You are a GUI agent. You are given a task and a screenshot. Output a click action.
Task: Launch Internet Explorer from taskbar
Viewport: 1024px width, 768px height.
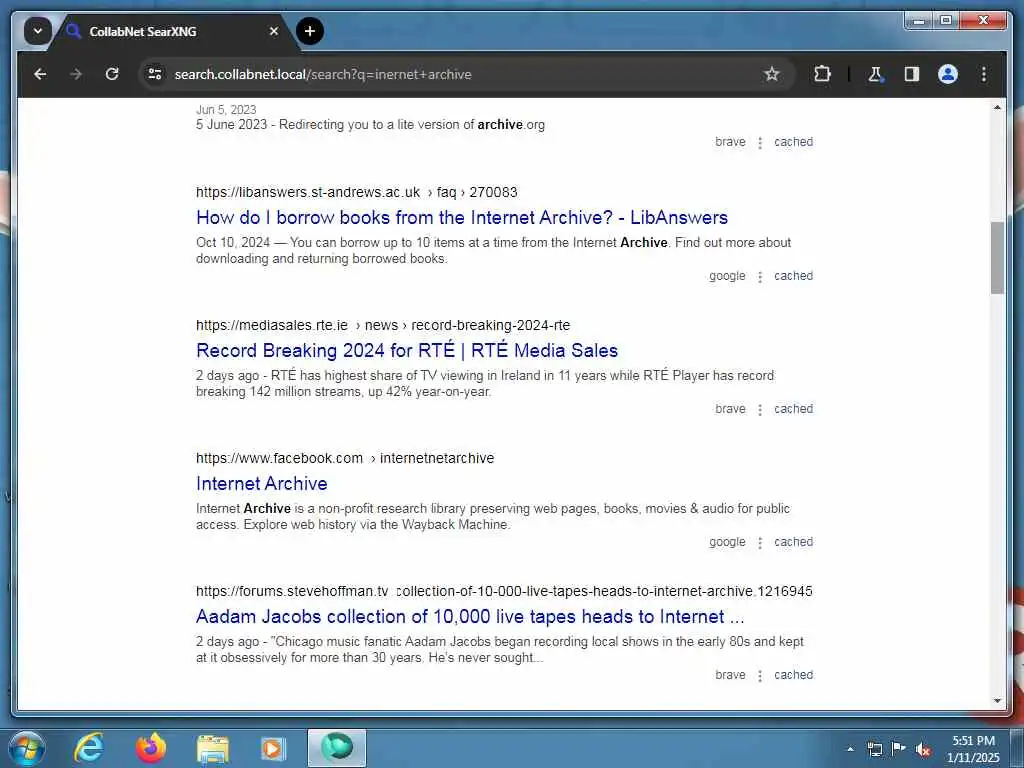click(89, 748)
